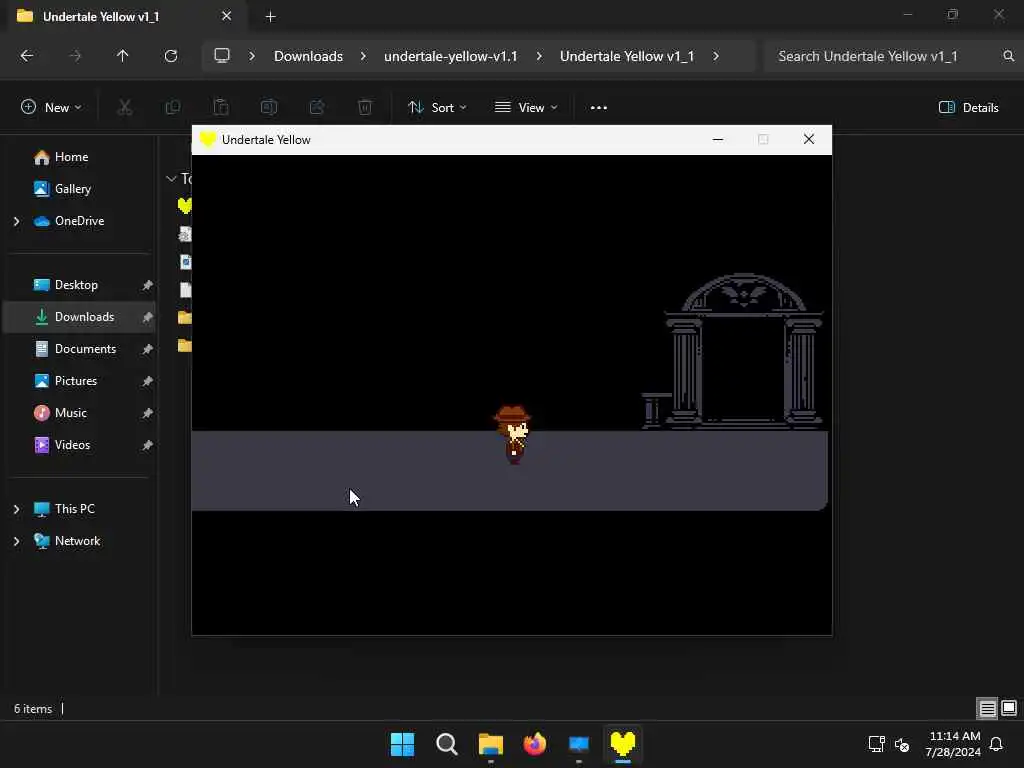Minimize the Undertale Yellow game window
The width and height of the screenshot is (1024, 768).
(718, 139)
